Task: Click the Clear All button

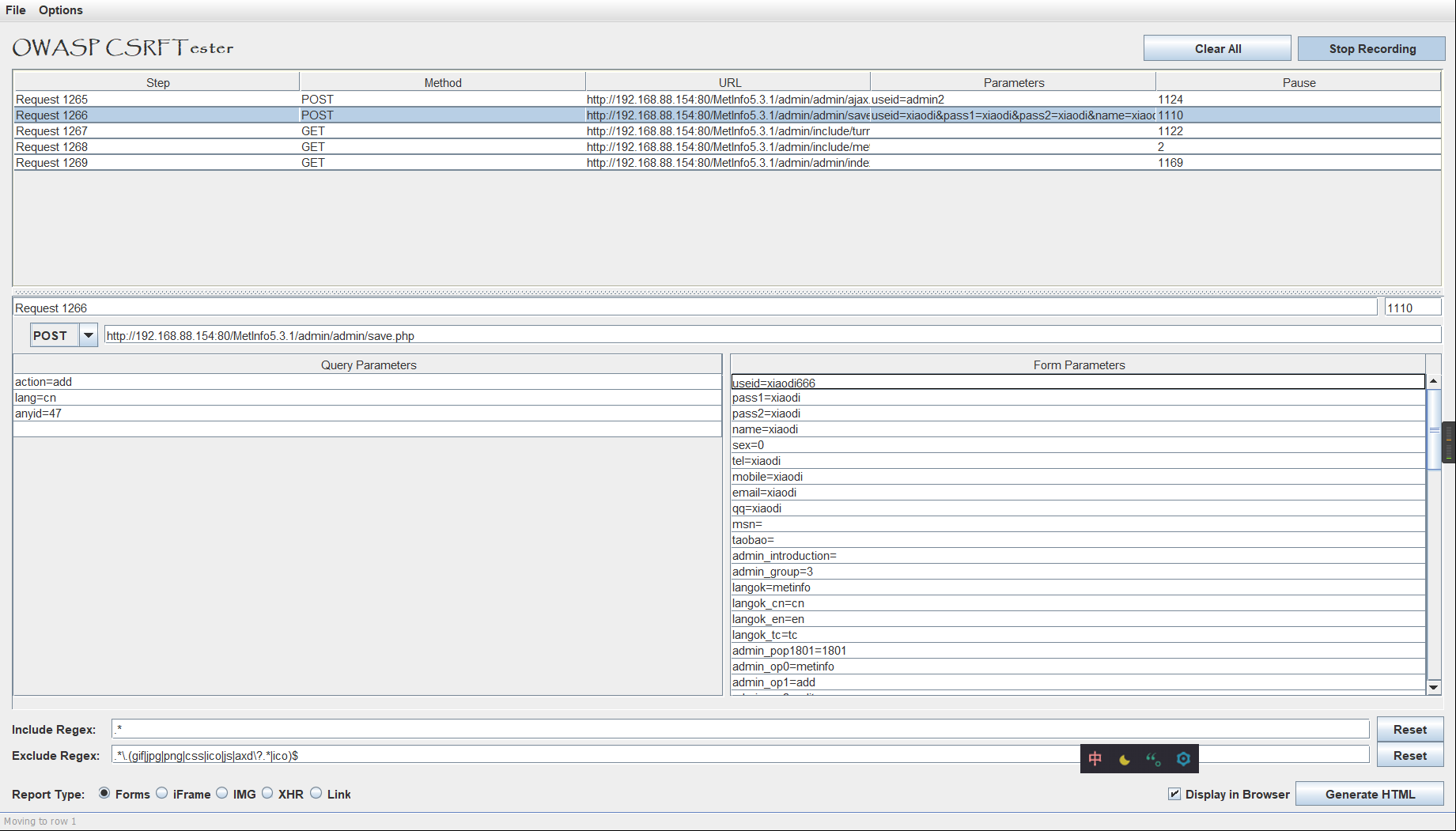Action: [1217, 48]
